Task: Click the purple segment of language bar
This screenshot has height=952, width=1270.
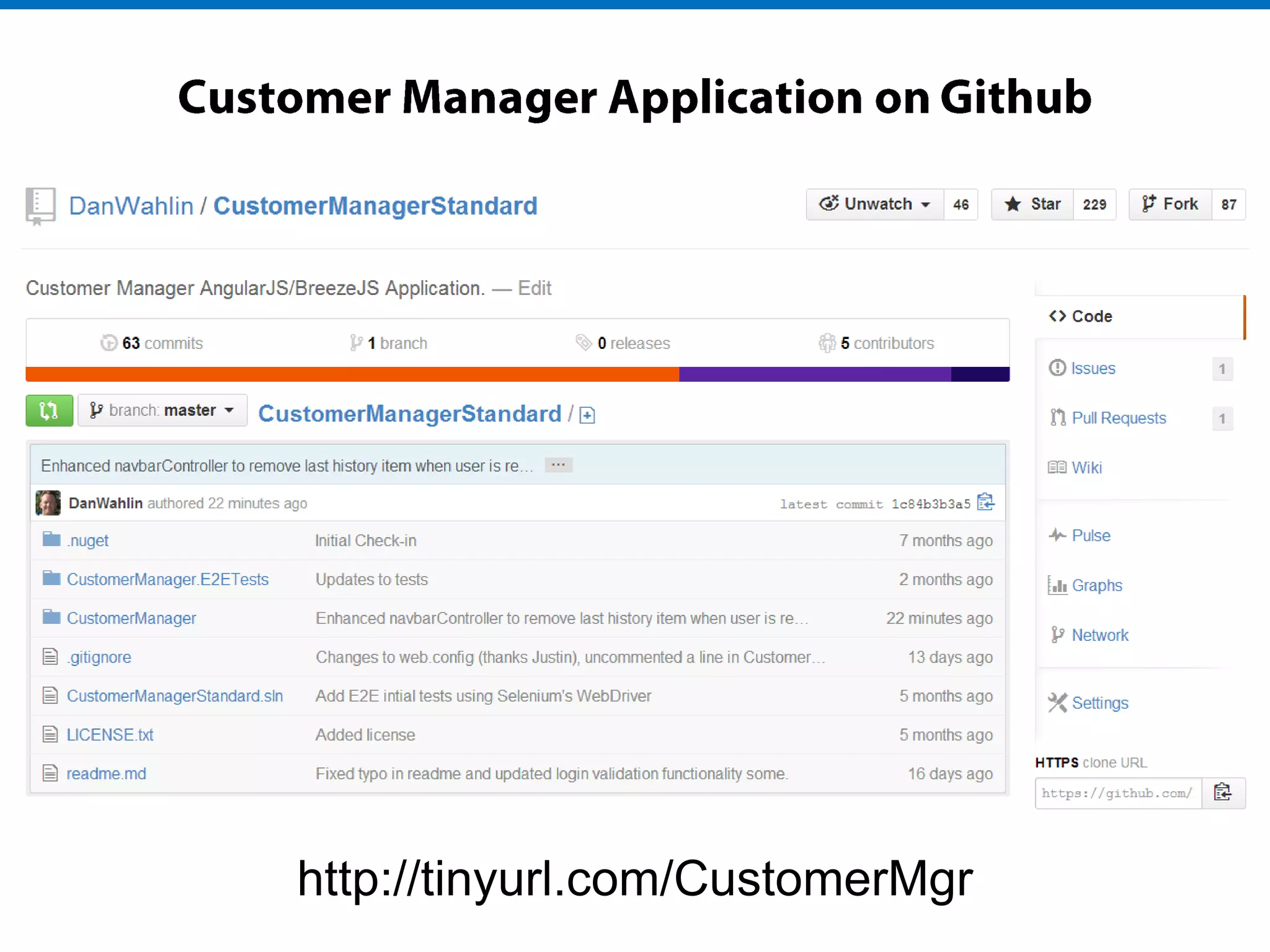Action: (815, 374)
